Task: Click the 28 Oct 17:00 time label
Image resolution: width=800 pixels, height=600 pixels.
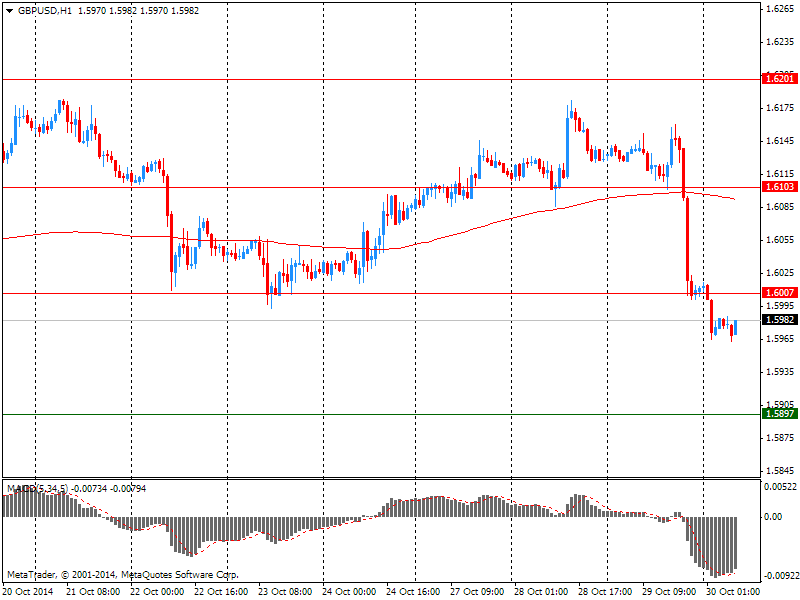Action: [605, 591]
